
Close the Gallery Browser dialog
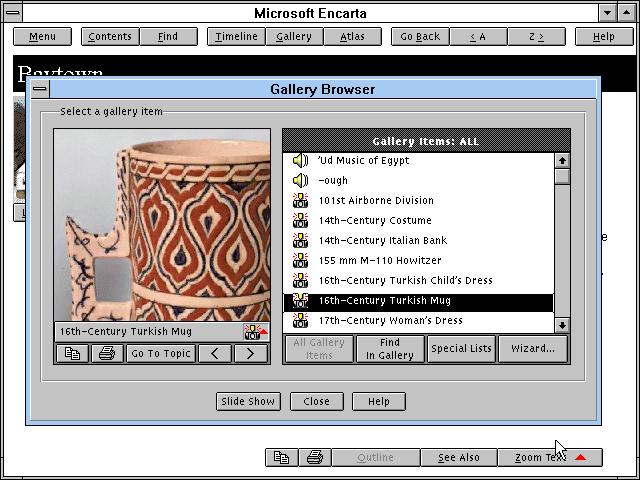317,402
